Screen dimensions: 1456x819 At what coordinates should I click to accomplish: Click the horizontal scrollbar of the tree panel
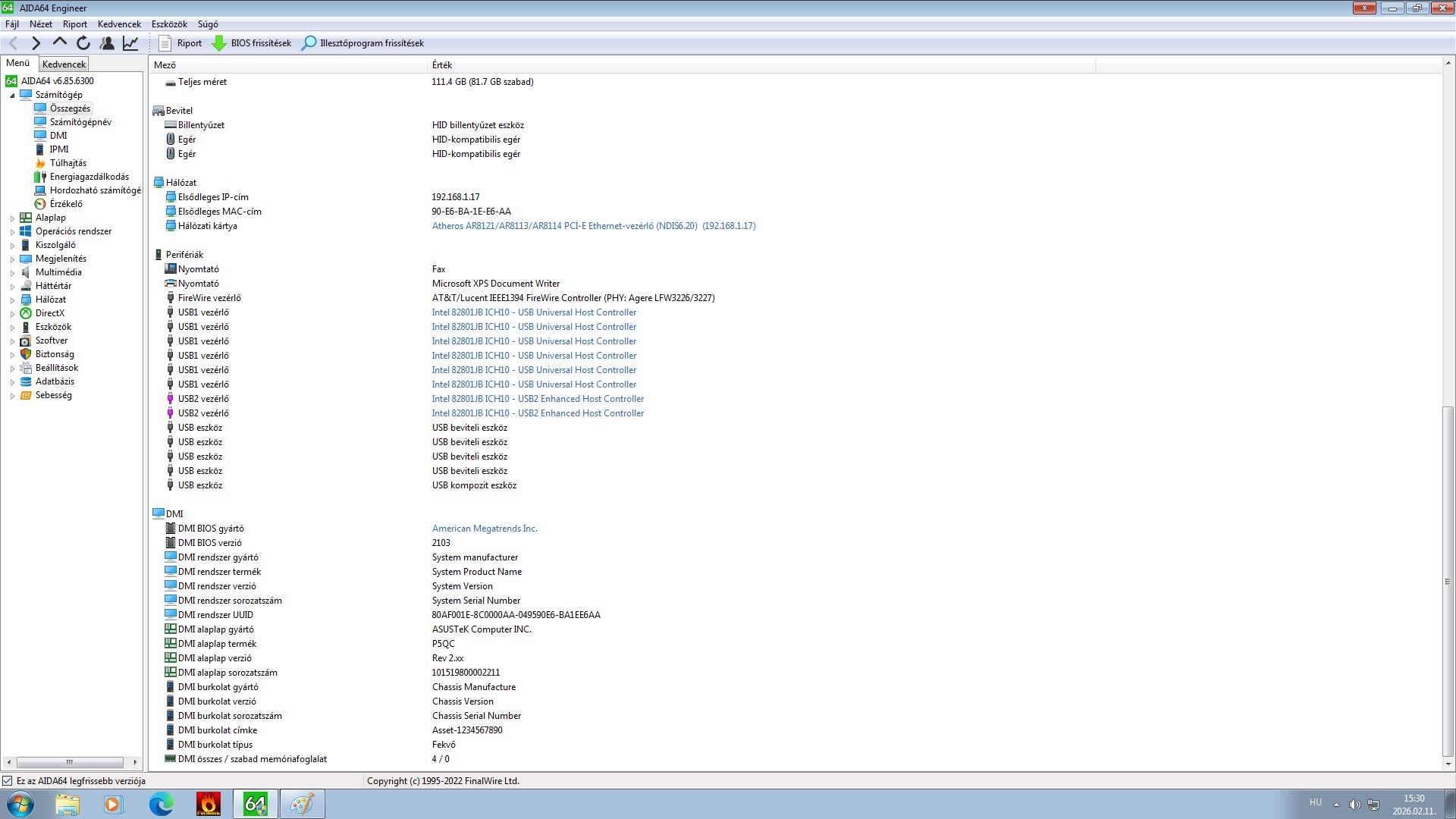[70, 762]
